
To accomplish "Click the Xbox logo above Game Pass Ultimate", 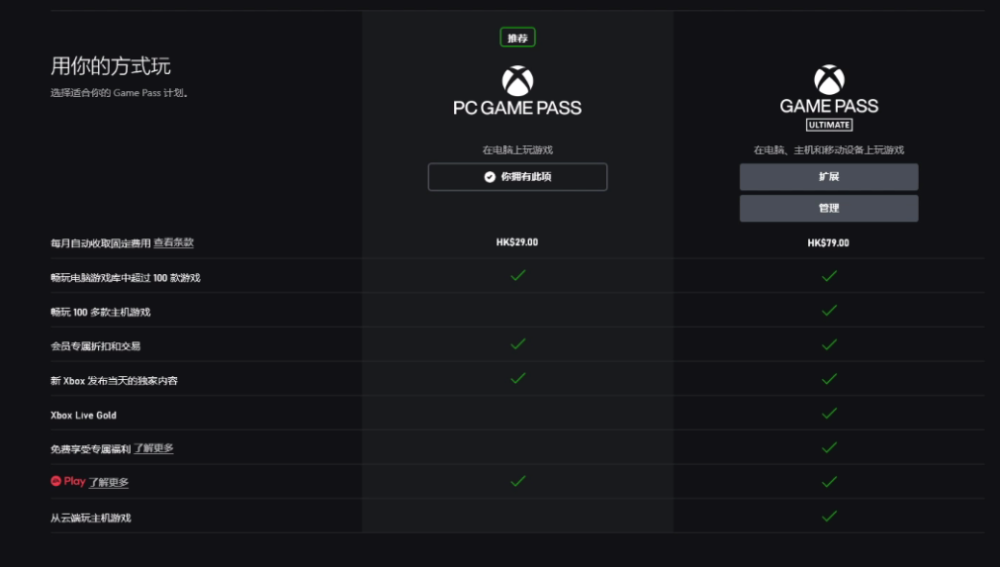I will pyautogui.click(x=829, y=80).
